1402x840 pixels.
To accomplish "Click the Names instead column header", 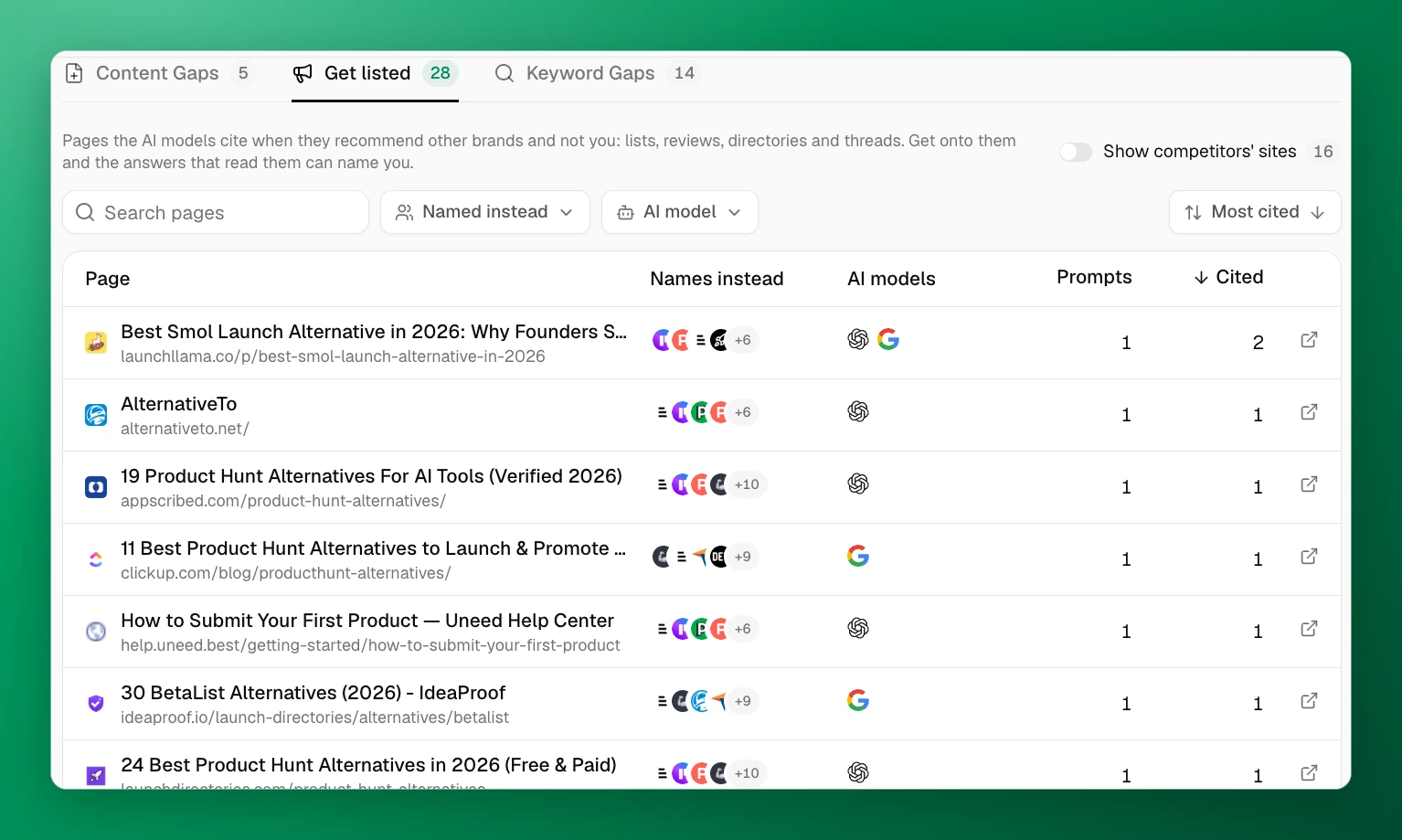I will [x=717, y=279].
